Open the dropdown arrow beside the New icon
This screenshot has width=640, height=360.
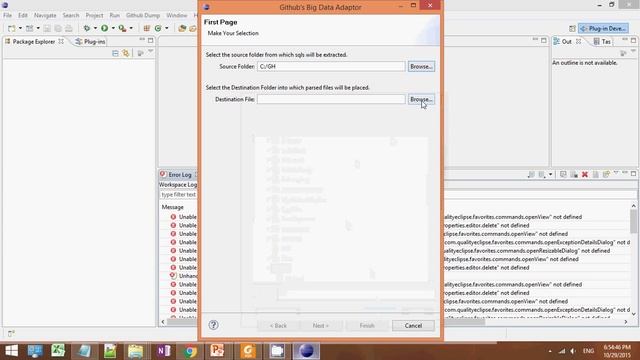(20, 28)
